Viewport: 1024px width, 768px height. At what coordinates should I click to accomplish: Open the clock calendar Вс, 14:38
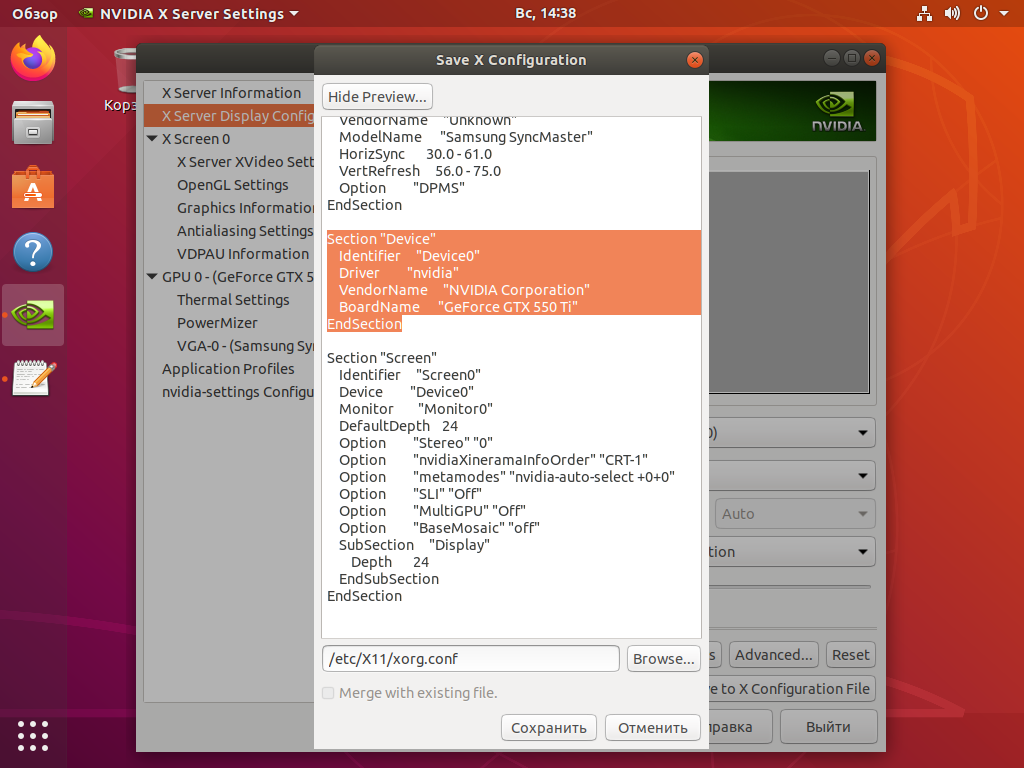(545, 13)
